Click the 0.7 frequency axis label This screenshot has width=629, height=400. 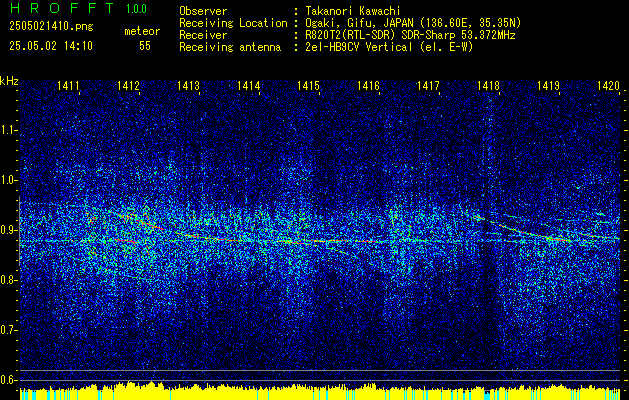coord(8,330)
